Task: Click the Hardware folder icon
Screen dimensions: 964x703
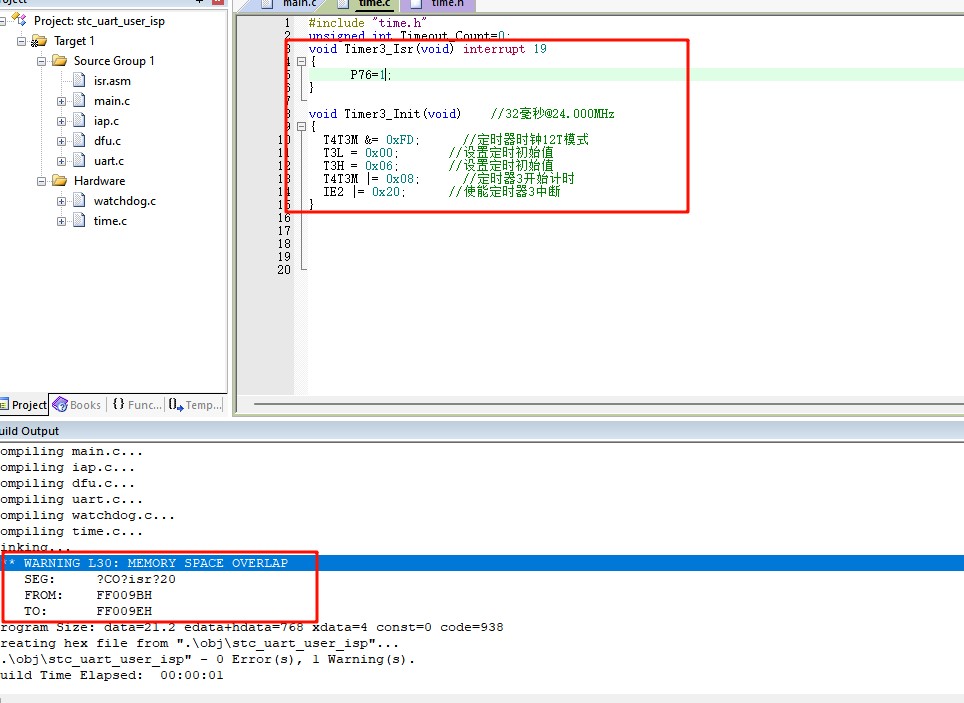Action: point(60,180)
